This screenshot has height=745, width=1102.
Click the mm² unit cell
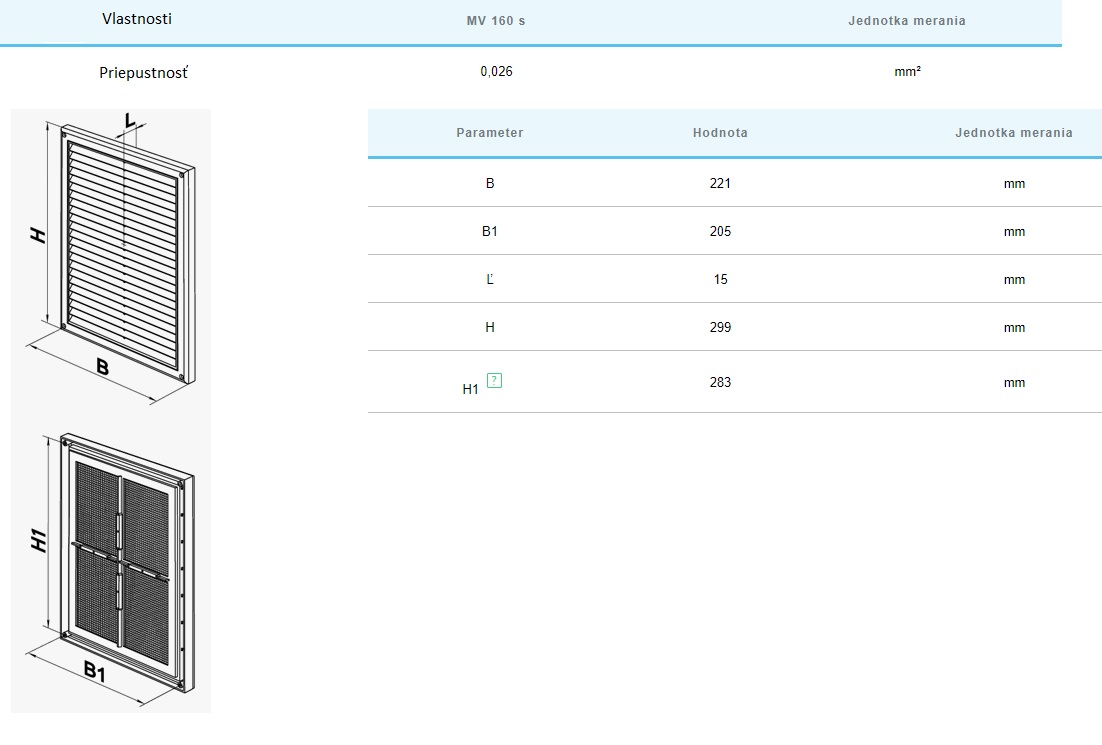tap(907, 72)
